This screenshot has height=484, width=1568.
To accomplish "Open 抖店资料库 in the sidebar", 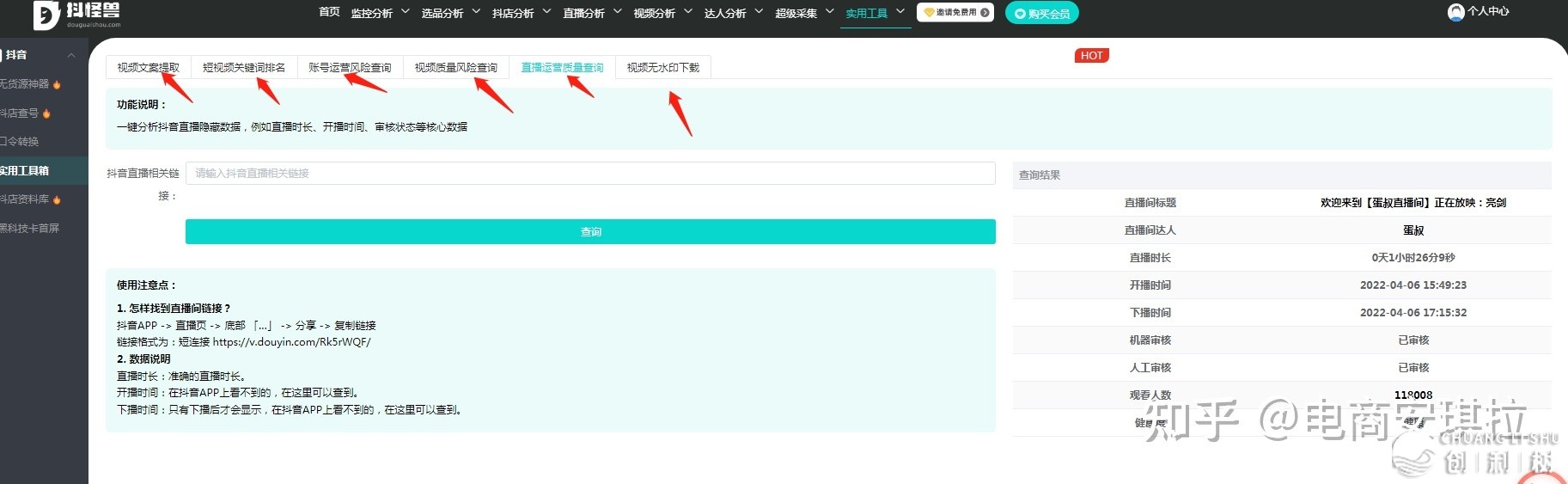I will click(x=24, y=199).
